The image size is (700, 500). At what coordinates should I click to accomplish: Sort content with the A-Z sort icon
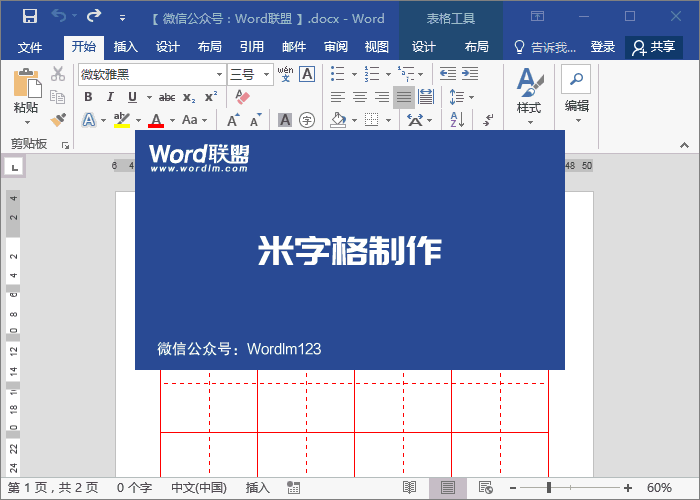point(457,120)
